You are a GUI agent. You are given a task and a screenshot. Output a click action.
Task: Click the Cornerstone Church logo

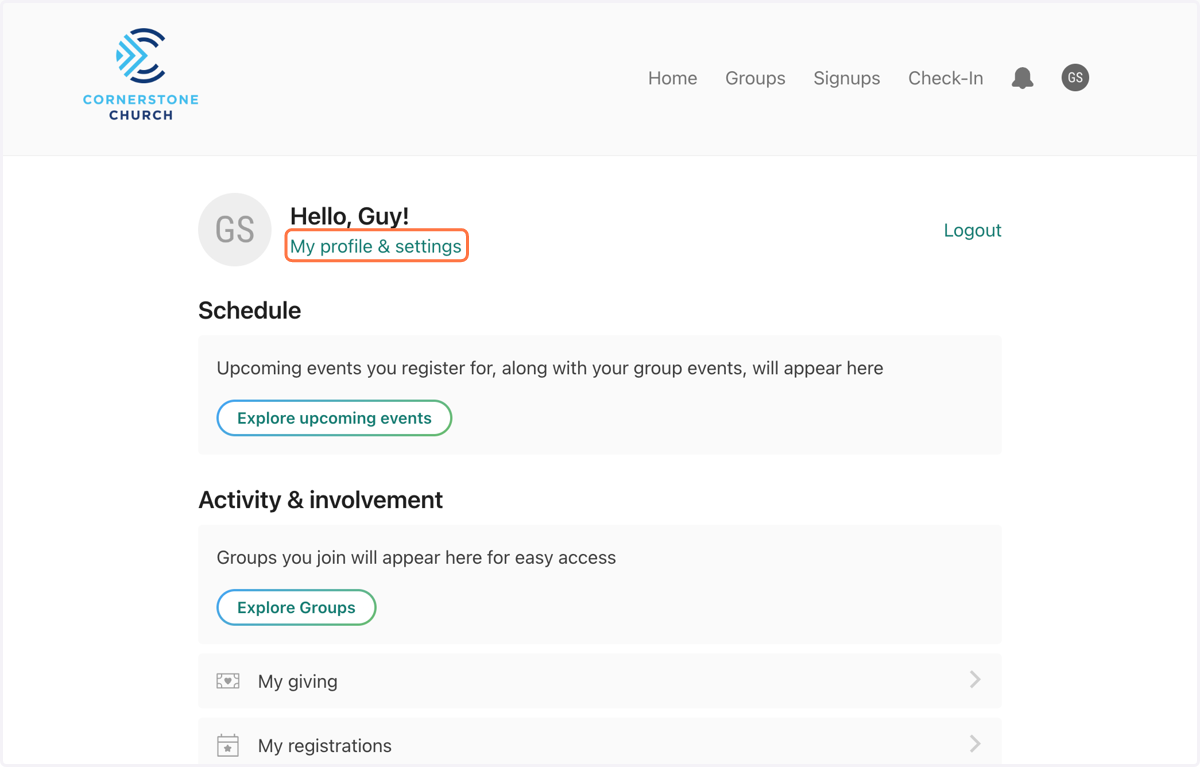(141, 74)
